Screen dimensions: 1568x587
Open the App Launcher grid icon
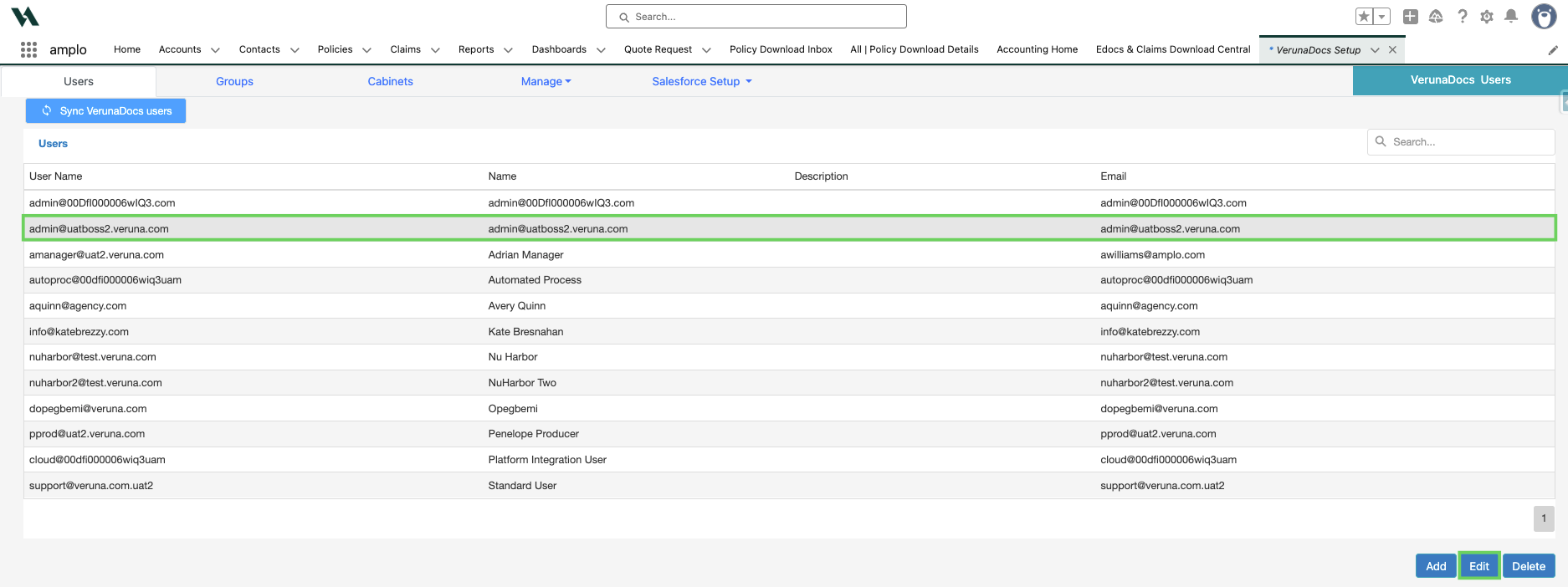tap(28, 49)
